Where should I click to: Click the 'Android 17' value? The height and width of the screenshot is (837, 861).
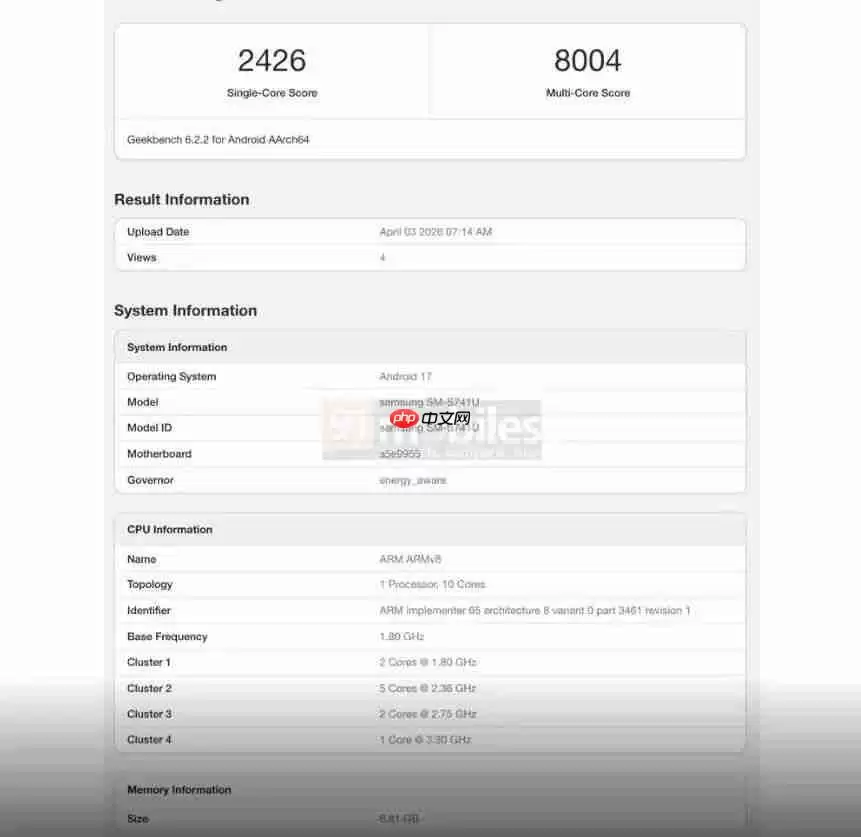pos(405,377)
